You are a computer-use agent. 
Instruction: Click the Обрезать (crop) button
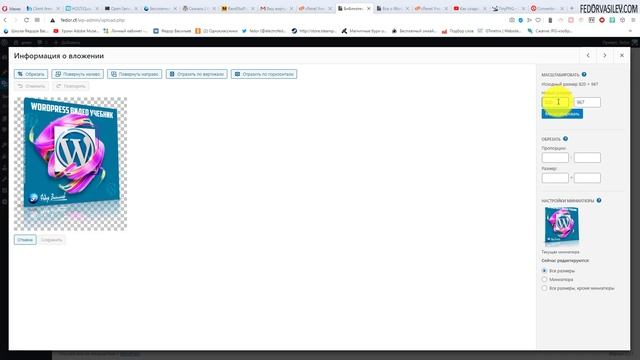pyautogui.click(x=31, y=74)
